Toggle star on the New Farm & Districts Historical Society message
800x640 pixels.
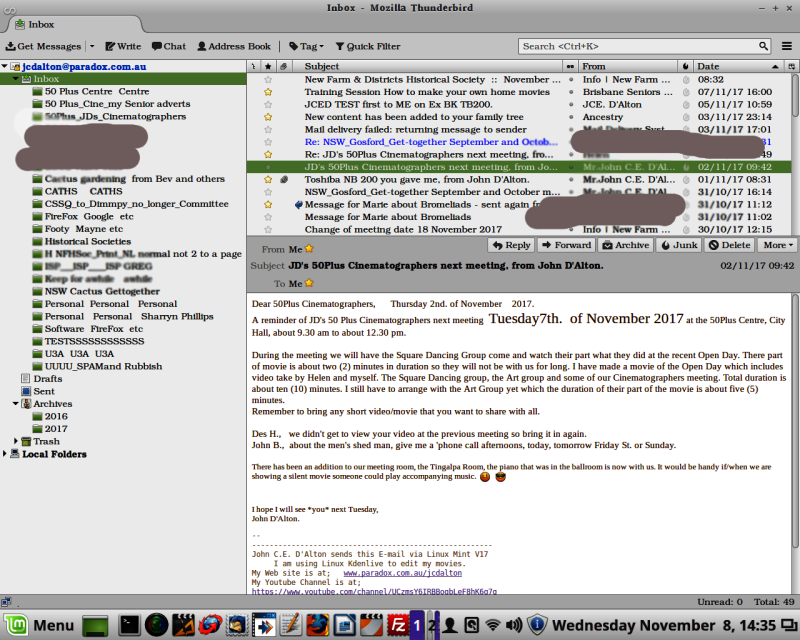point(268,80)
